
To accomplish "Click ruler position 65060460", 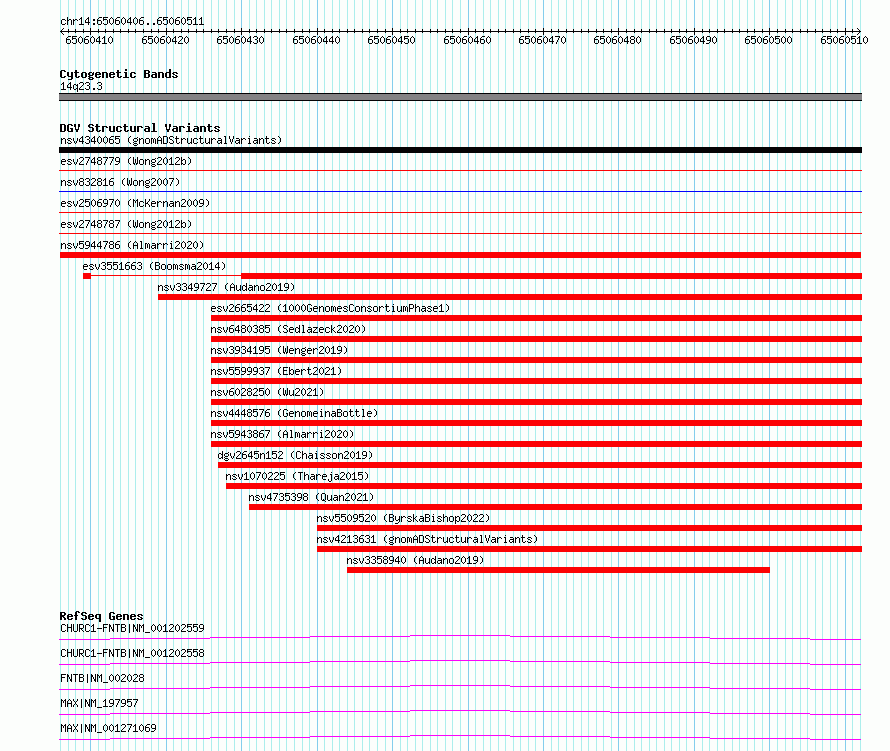I will [x=468, y=40].
